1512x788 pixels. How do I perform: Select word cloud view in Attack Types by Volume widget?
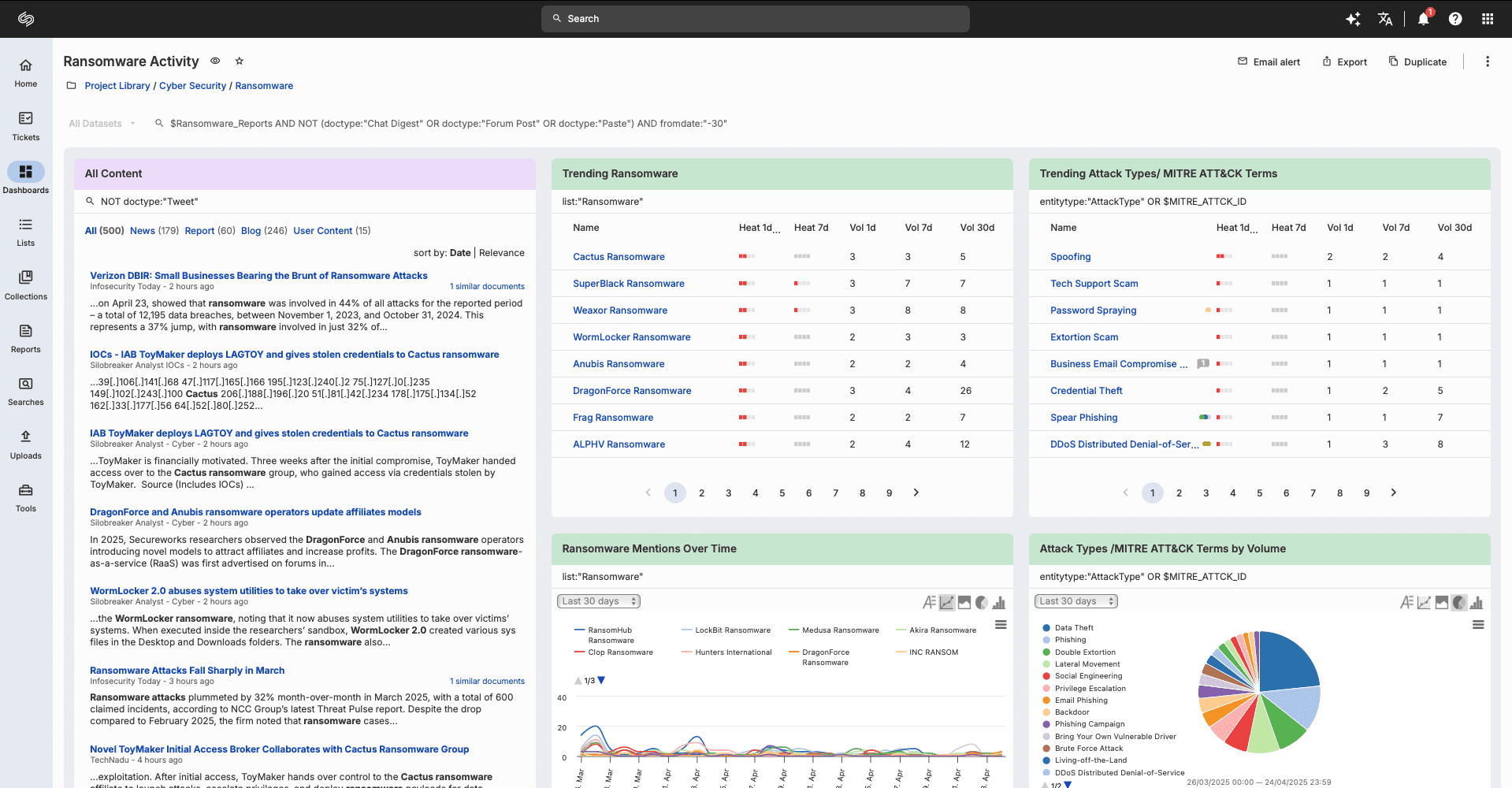click(1407, 603)
